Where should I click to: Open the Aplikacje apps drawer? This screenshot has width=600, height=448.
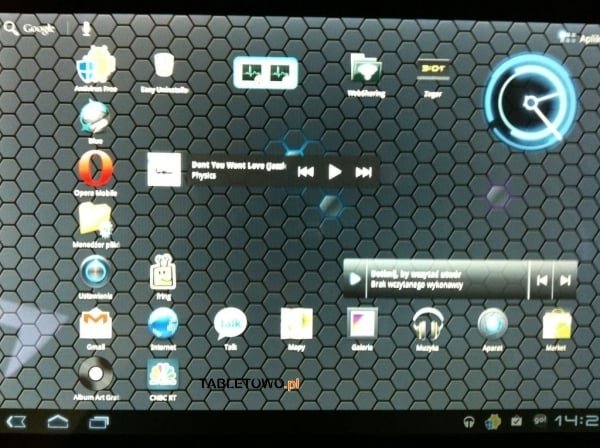click(x=579, y=37)
